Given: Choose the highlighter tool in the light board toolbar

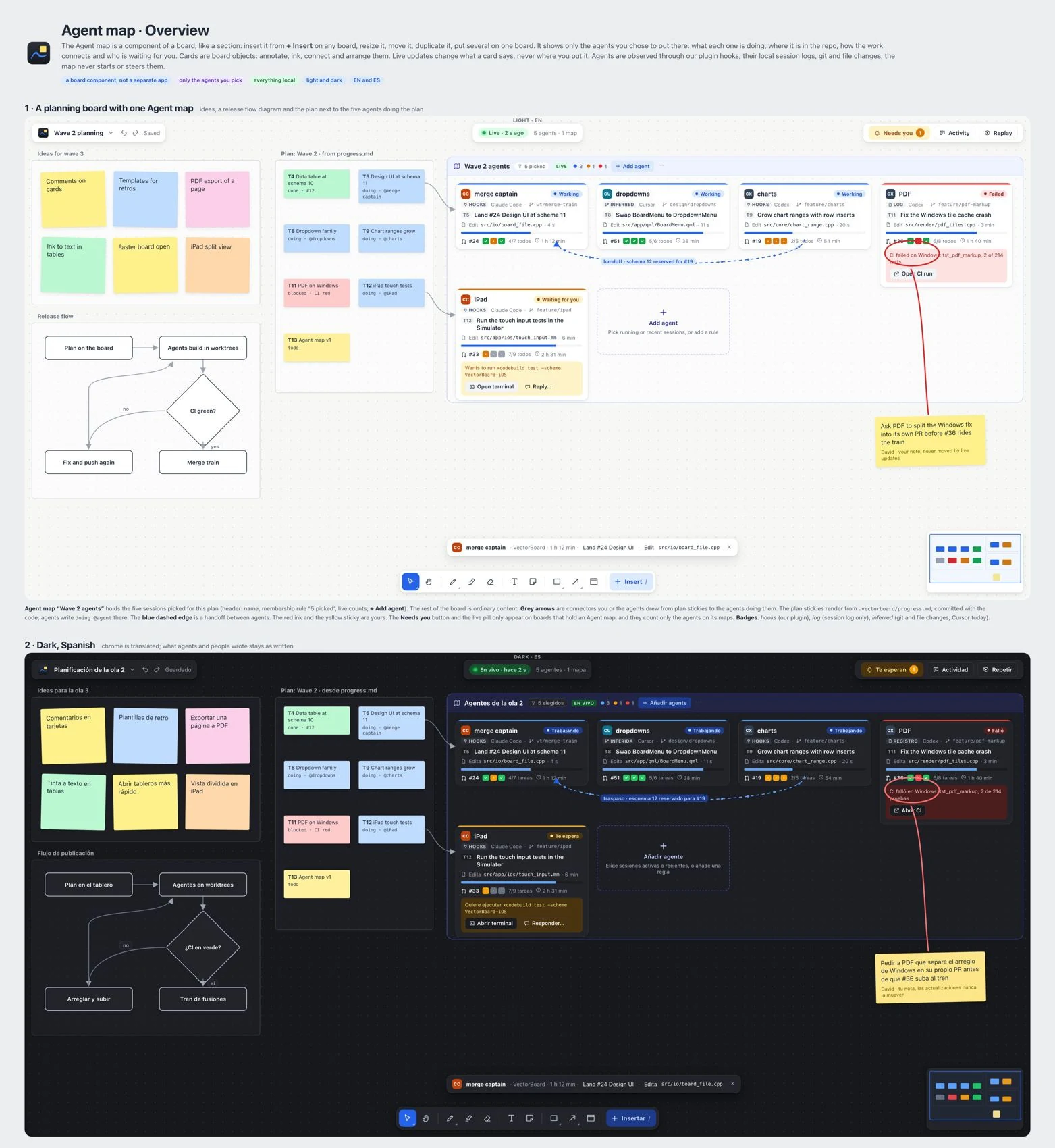Looking at the screenshot, I should coord(472,581).
